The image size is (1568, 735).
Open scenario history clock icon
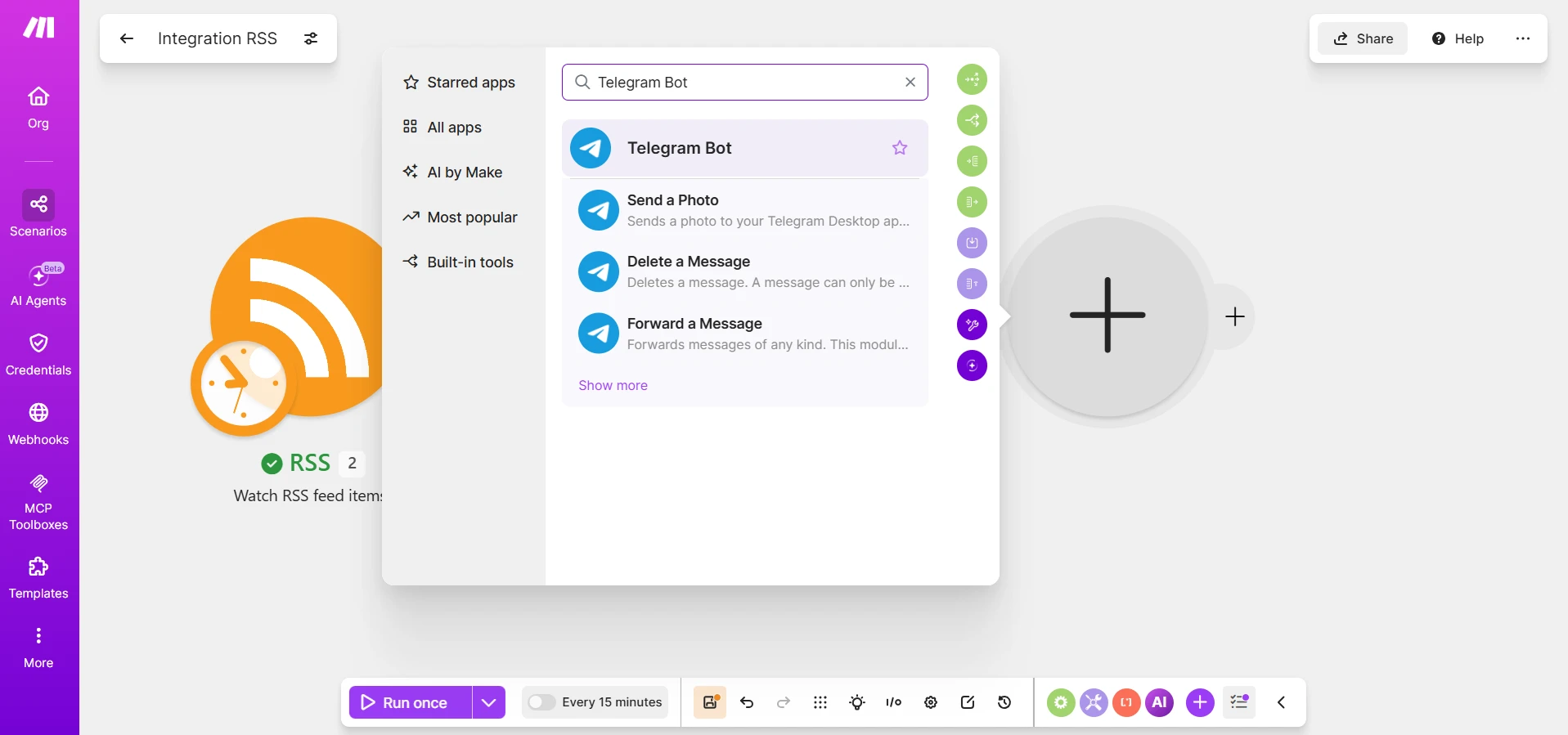click(x=1004, y=702)
